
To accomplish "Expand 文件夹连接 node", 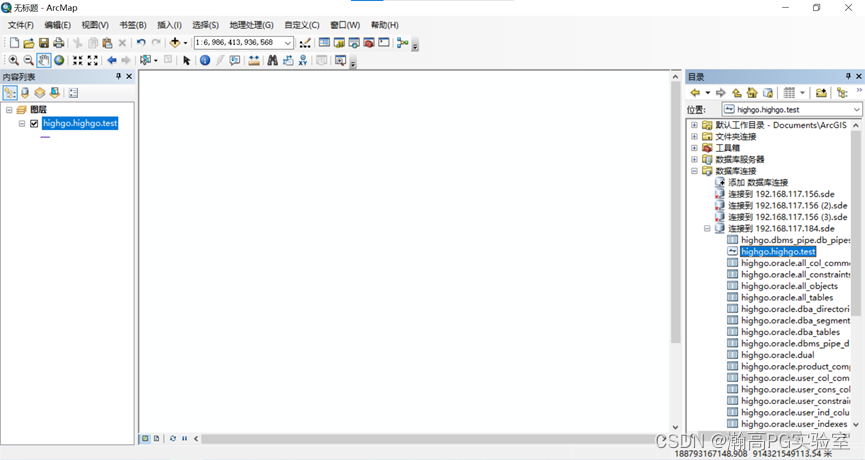I will tap(695, 136).
